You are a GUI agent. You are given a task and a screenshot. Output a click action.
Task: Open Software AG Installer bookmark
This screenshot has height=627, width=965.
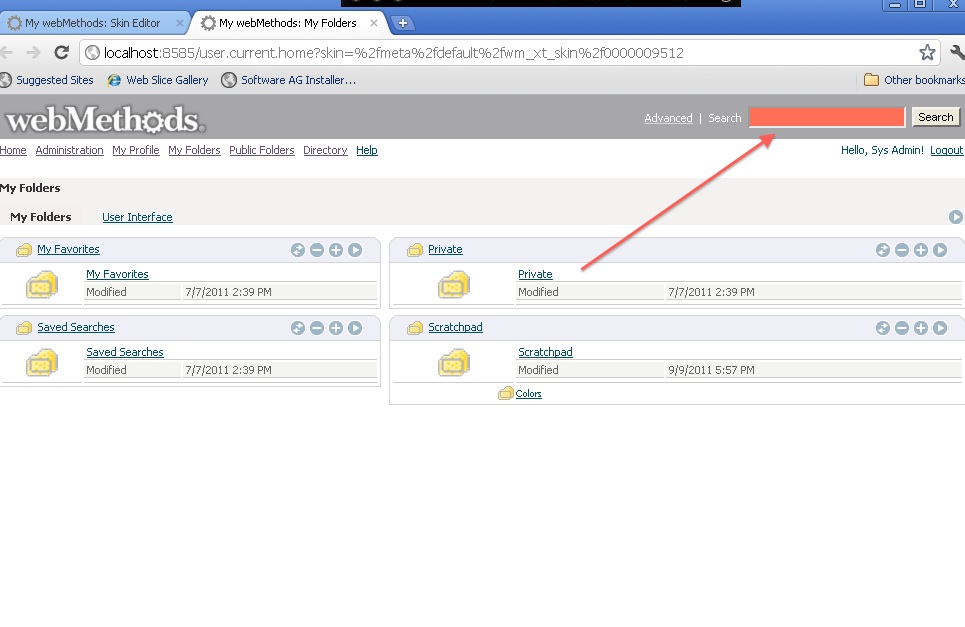tap(289, 80)
